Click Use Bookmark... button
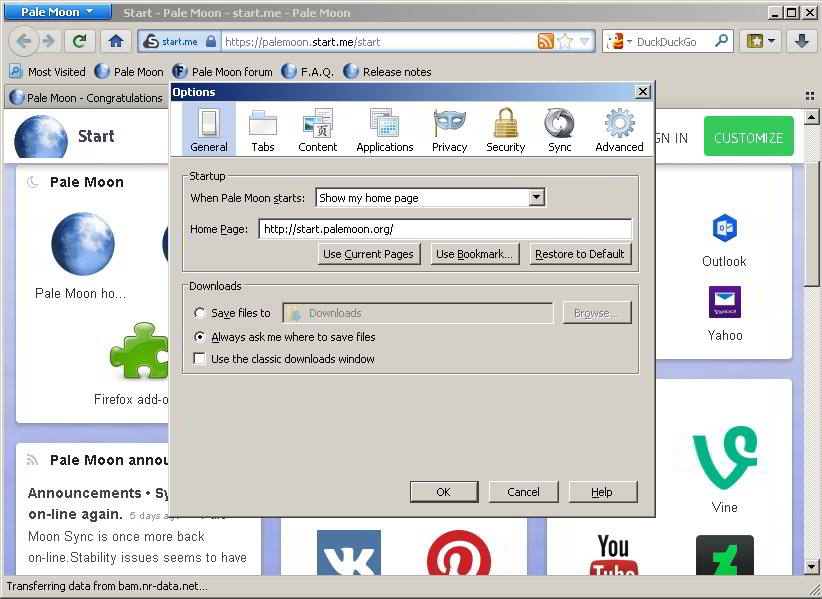 [x=474, y=254]
